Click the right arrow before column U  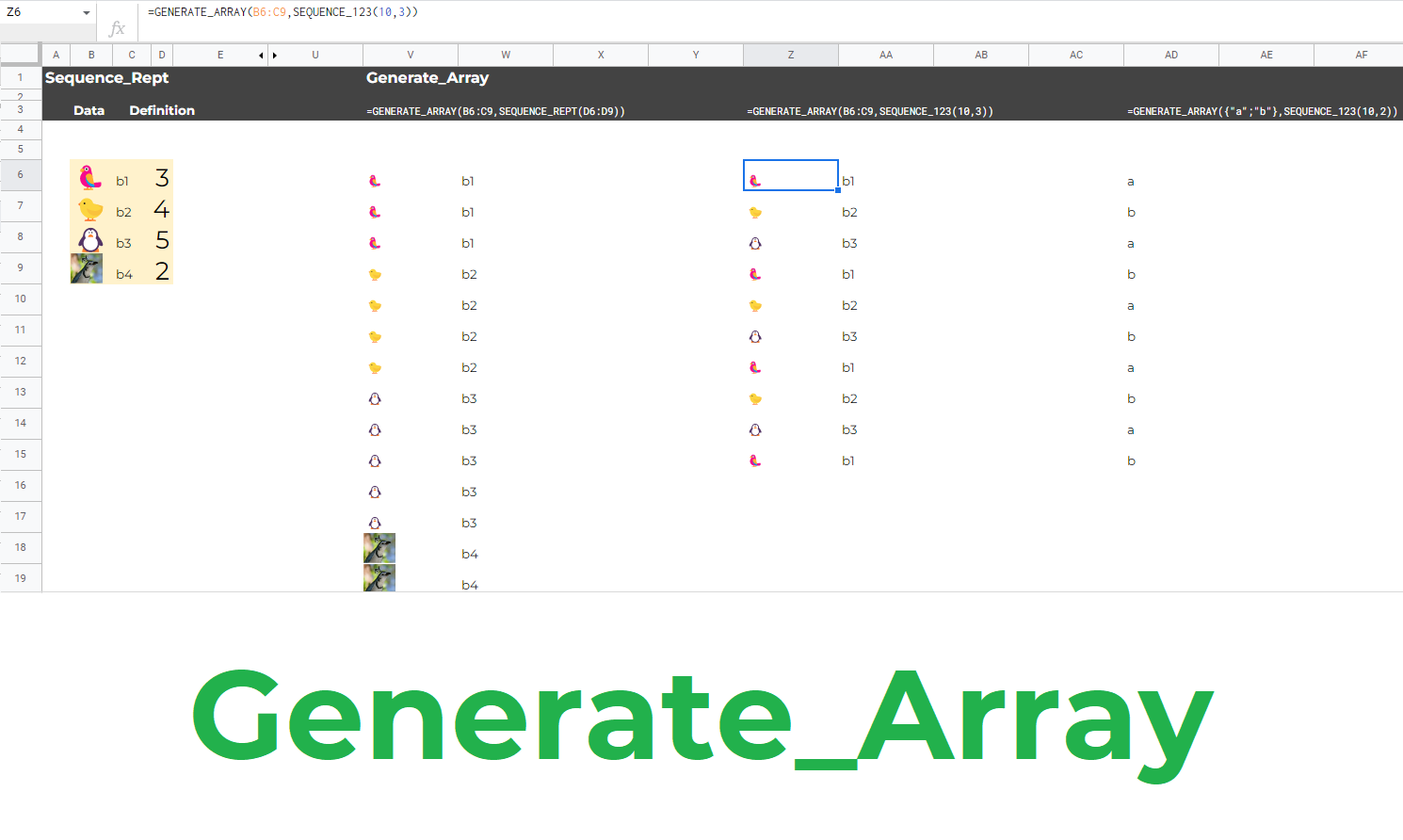click(276, 55)
